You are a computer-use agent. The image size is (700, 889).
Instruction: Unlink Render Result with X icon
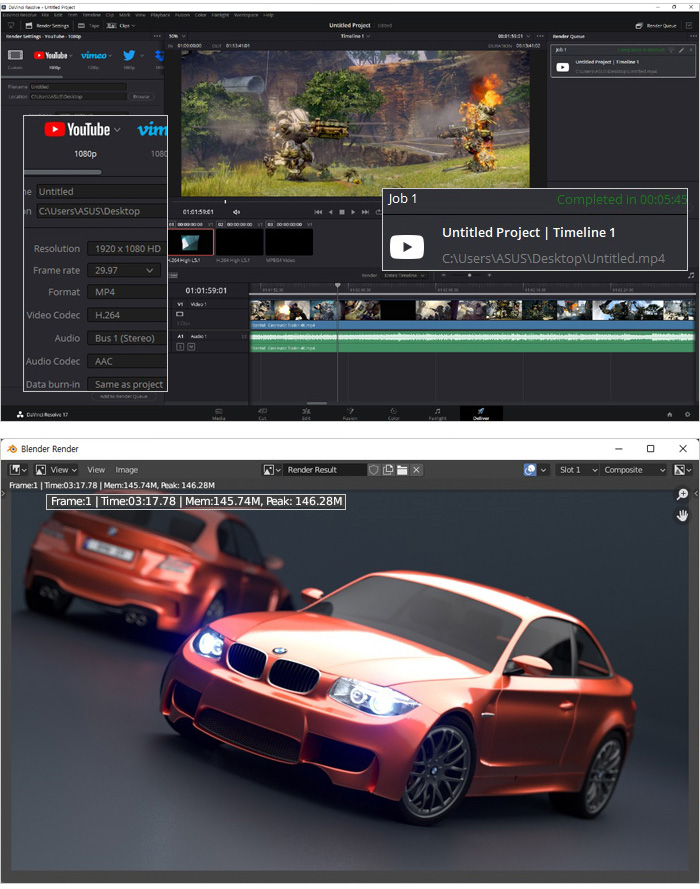tap(417, 469)
